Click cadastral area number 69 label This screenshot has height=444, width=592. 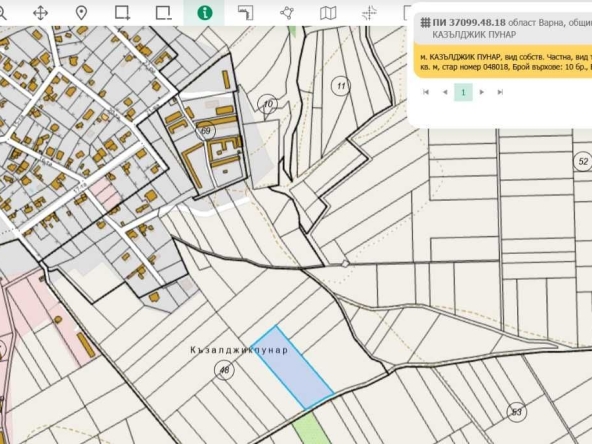point(205,131)
